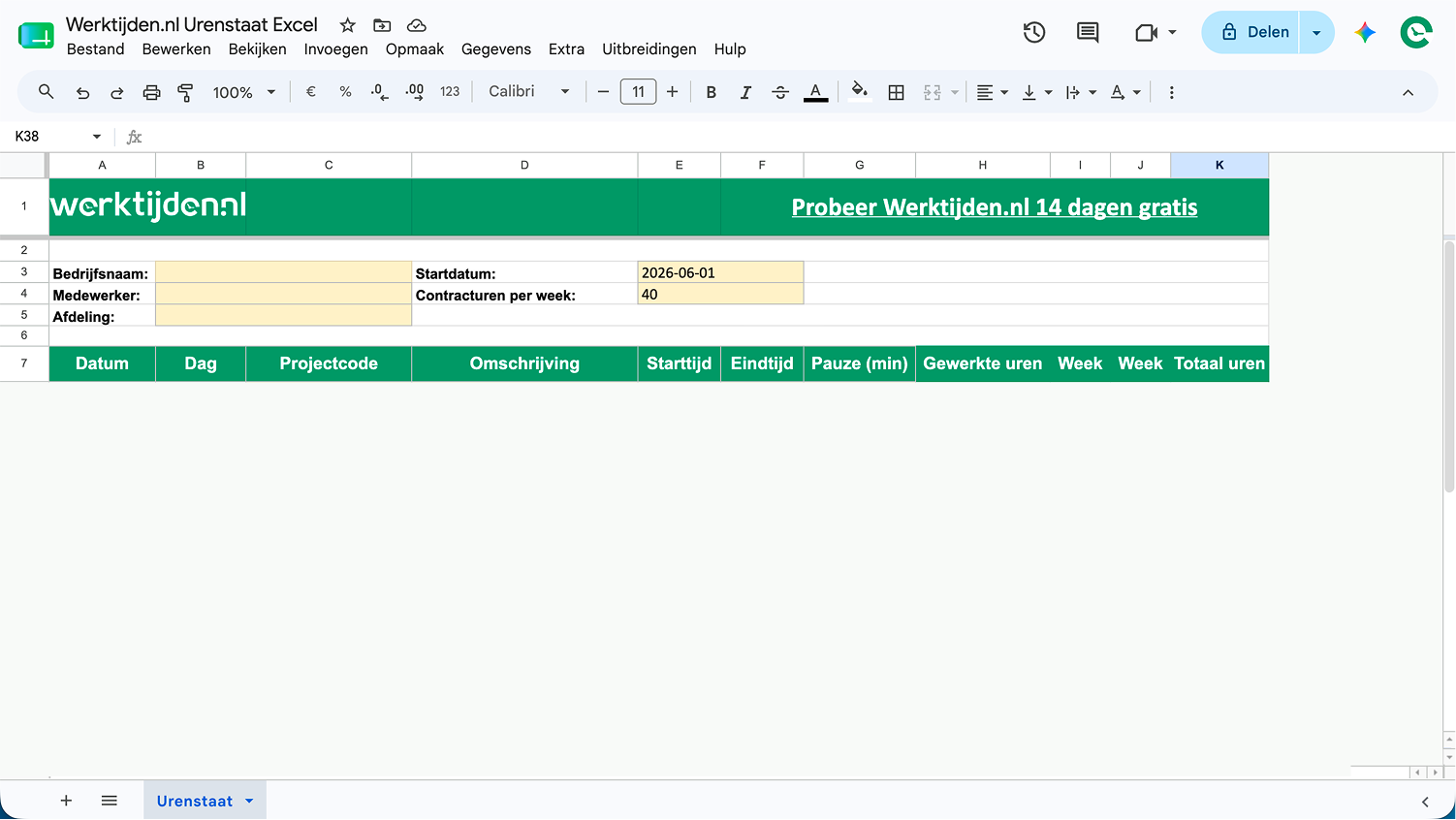The height and width of the screenshot is (820, 1456).
Task: Print the spreadsheet
Action: (151, 92)
